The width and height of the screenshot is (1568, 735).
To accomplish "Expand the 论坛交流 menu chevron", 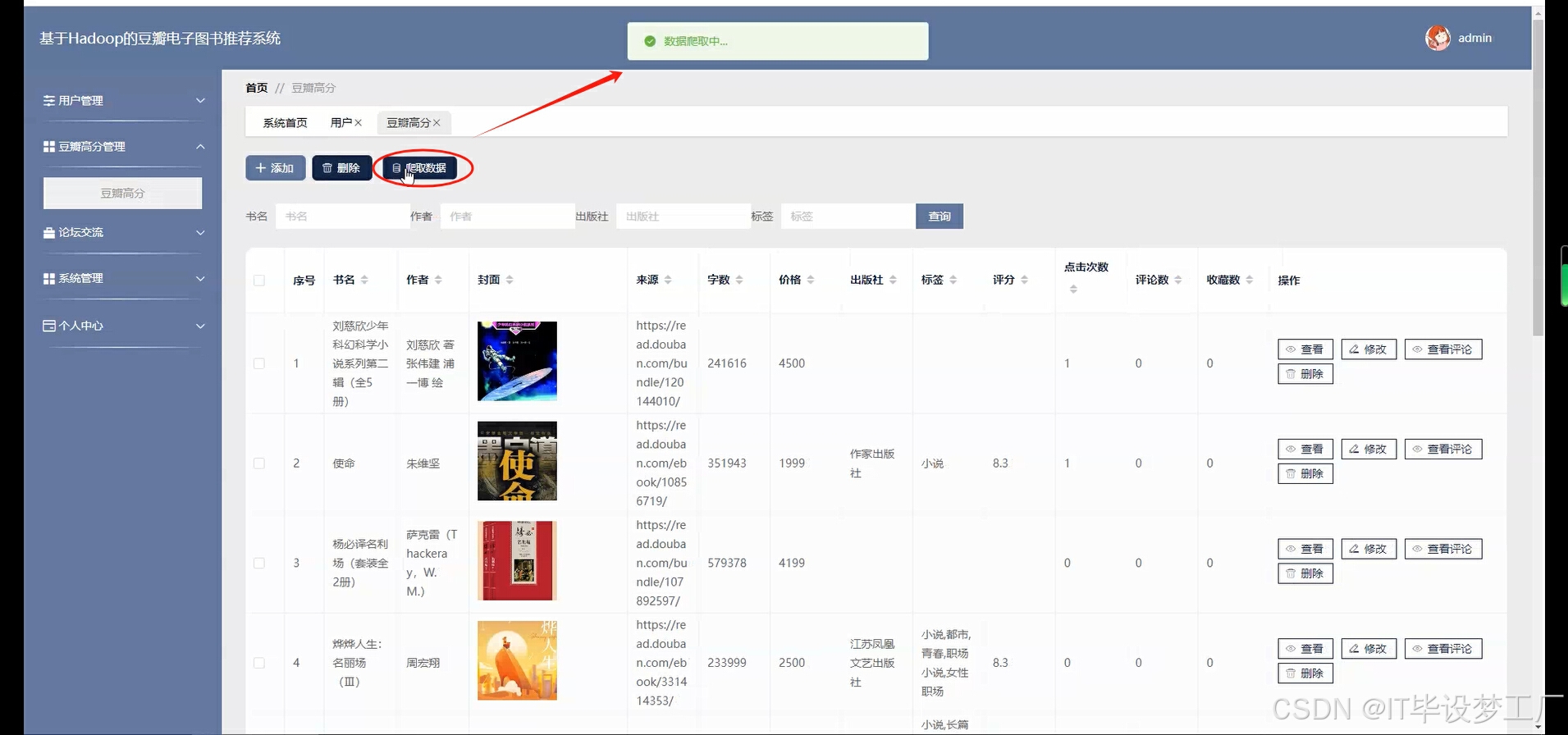I will (x=200, y=232).
